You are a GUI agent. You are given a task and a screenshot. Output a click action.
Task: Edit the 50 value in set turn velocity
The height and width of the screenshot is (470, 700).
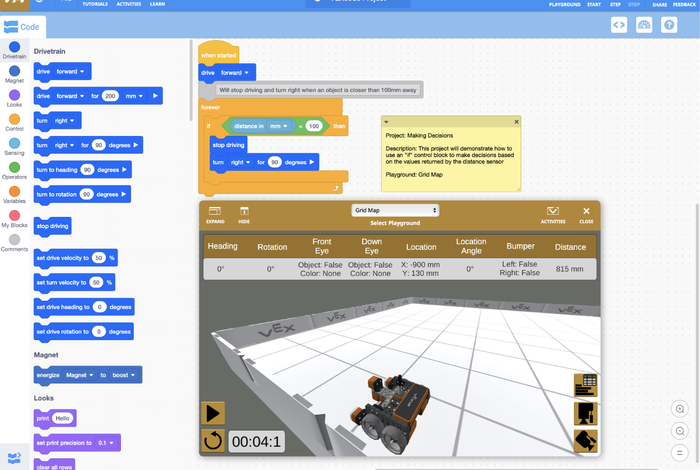coord(96,283)
